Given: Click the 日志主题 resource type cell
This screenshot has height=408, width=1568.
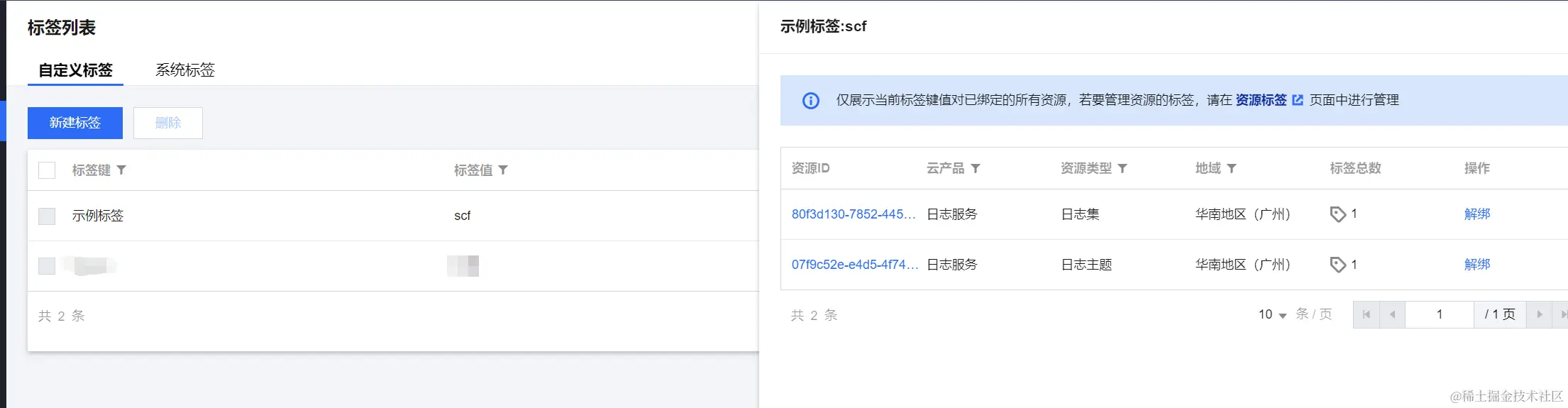Looking at the screenshot, I should [1086, 265].
